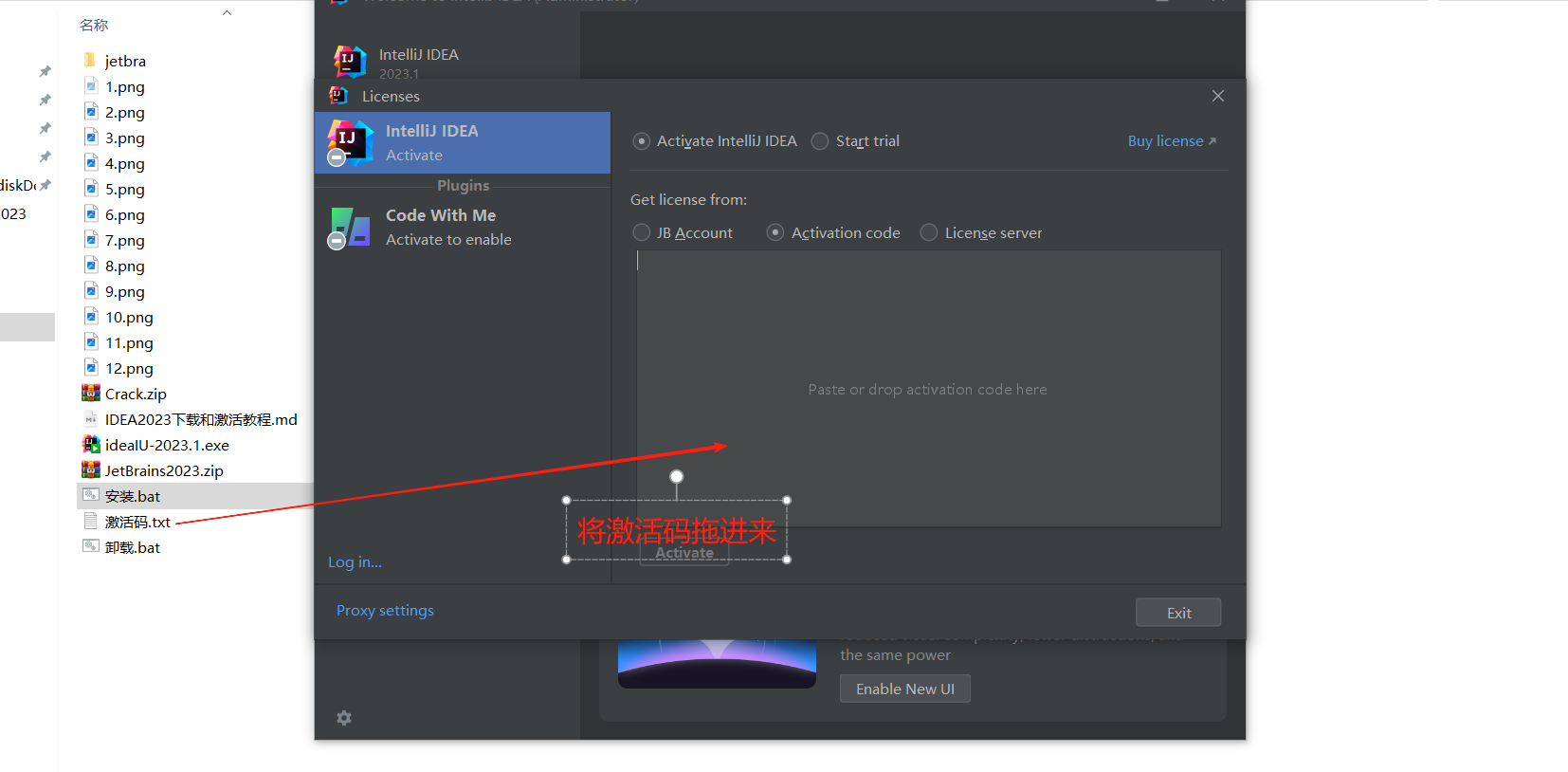Click the sort arrow above the name column
This screenshot has height=772, width=1568.
(x=227, y=12)
